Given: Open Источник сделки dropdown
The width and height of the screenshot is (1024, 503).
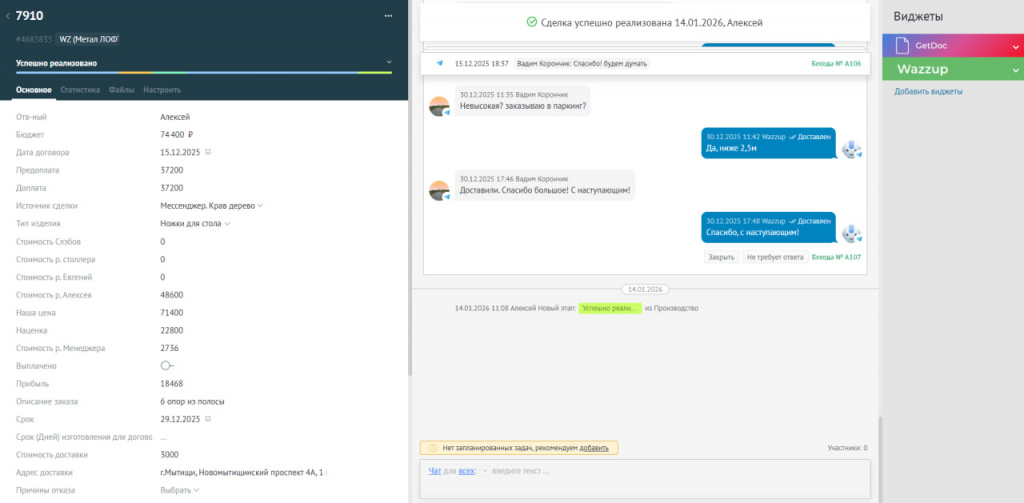Looking at the screenshot, I should pyautogui.click(x=212, y=206).
